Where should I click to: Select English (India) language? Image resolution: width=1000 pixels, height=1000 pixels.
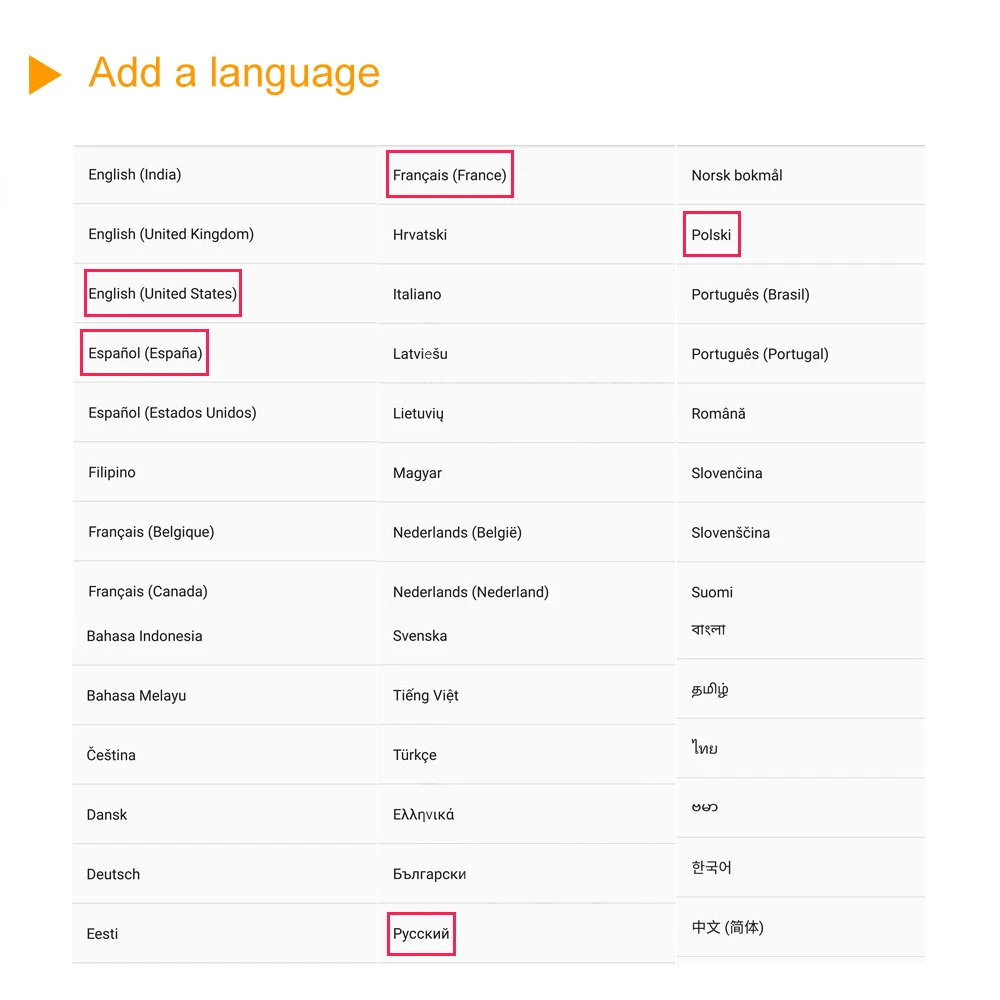click(x=135, y=175)
